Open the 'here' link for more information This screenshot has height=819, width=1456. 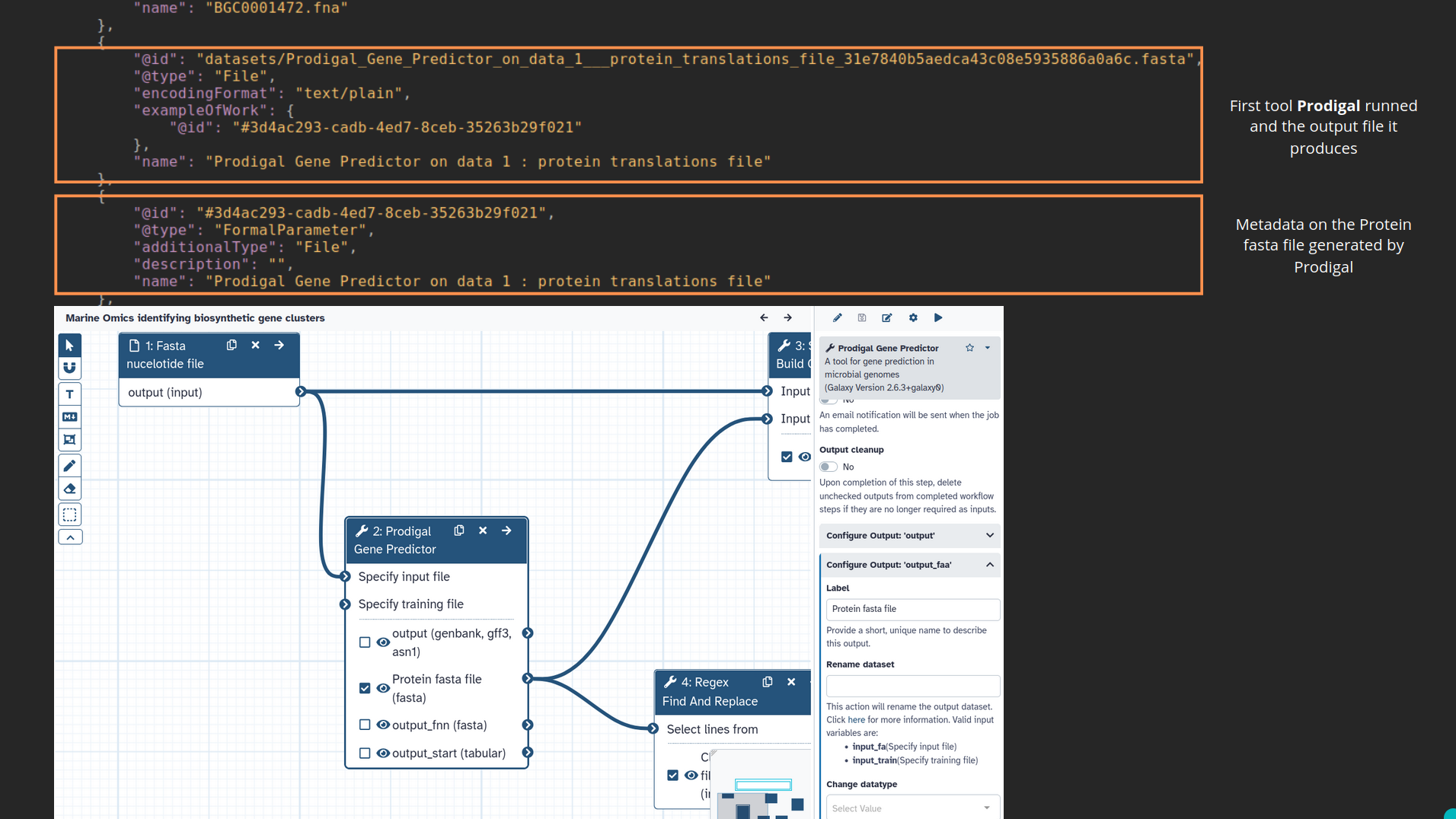tap(857, 720)
